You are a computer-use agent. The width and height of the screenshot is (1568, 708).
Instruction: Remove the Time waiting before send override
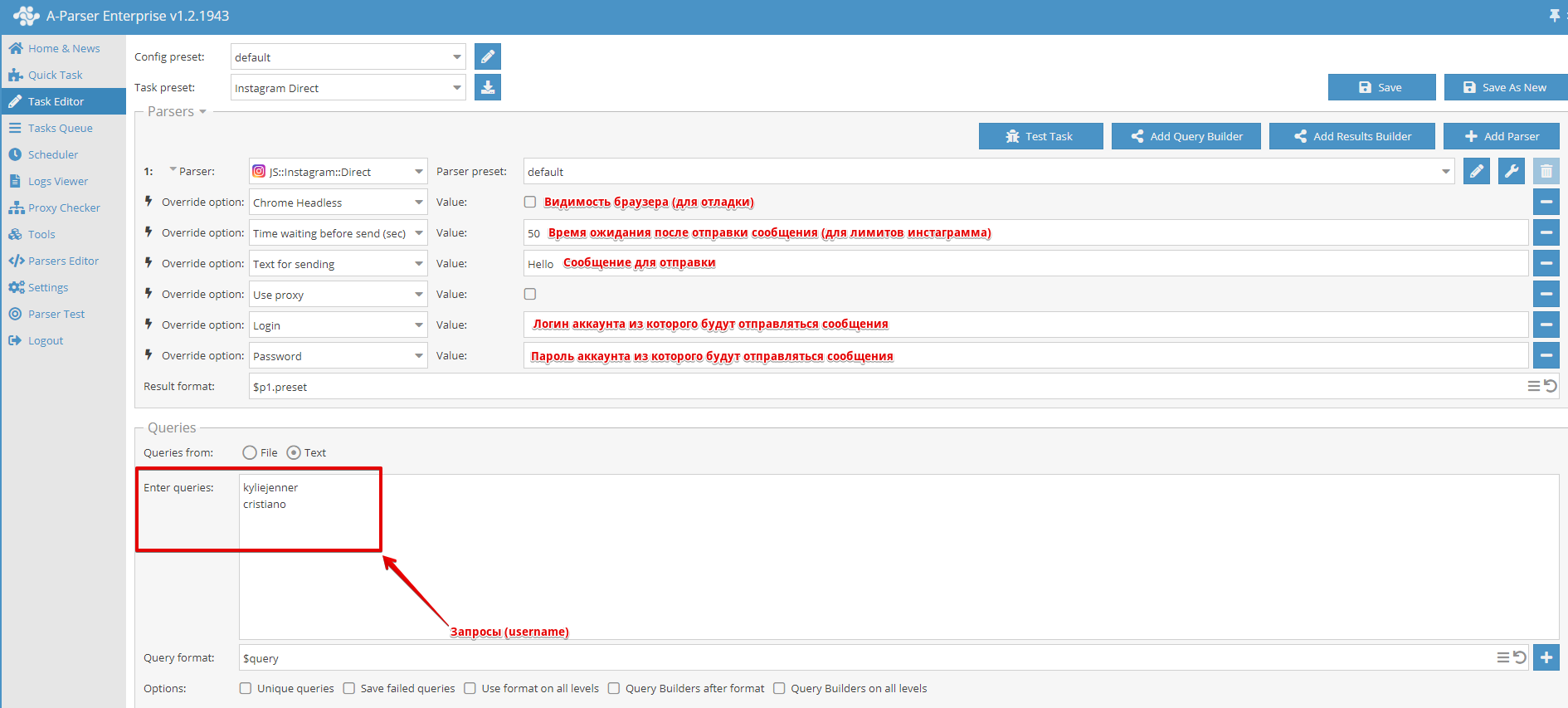point(1546,232)
